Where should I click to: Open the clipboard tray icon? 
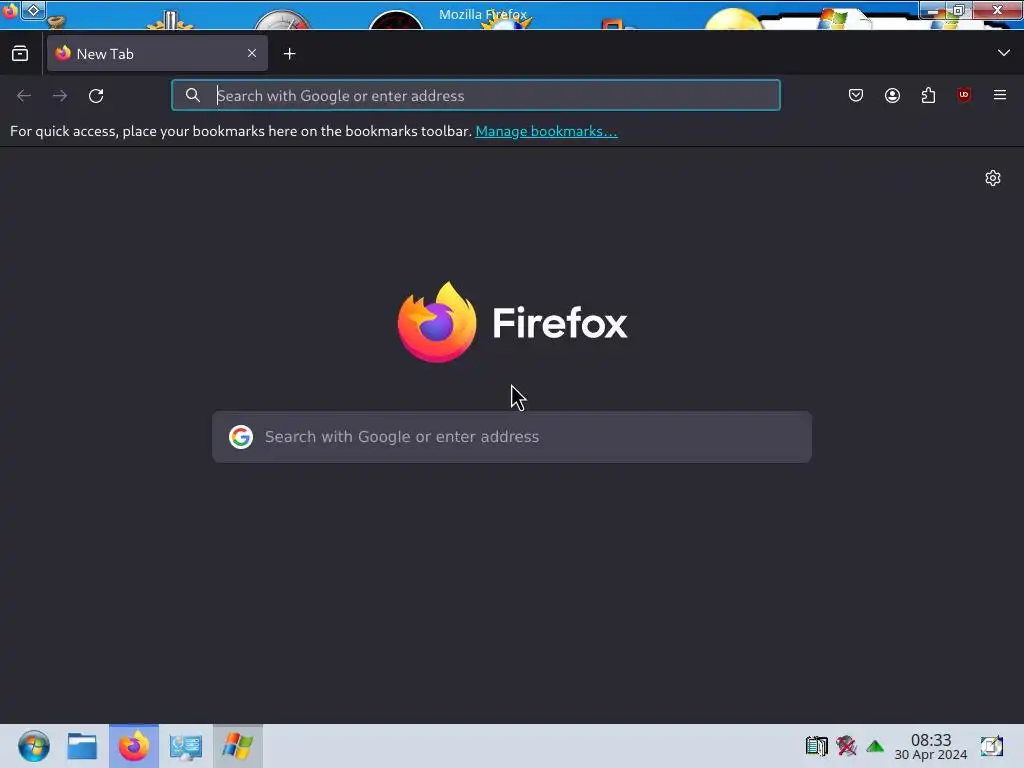click(x=816, y=746)
